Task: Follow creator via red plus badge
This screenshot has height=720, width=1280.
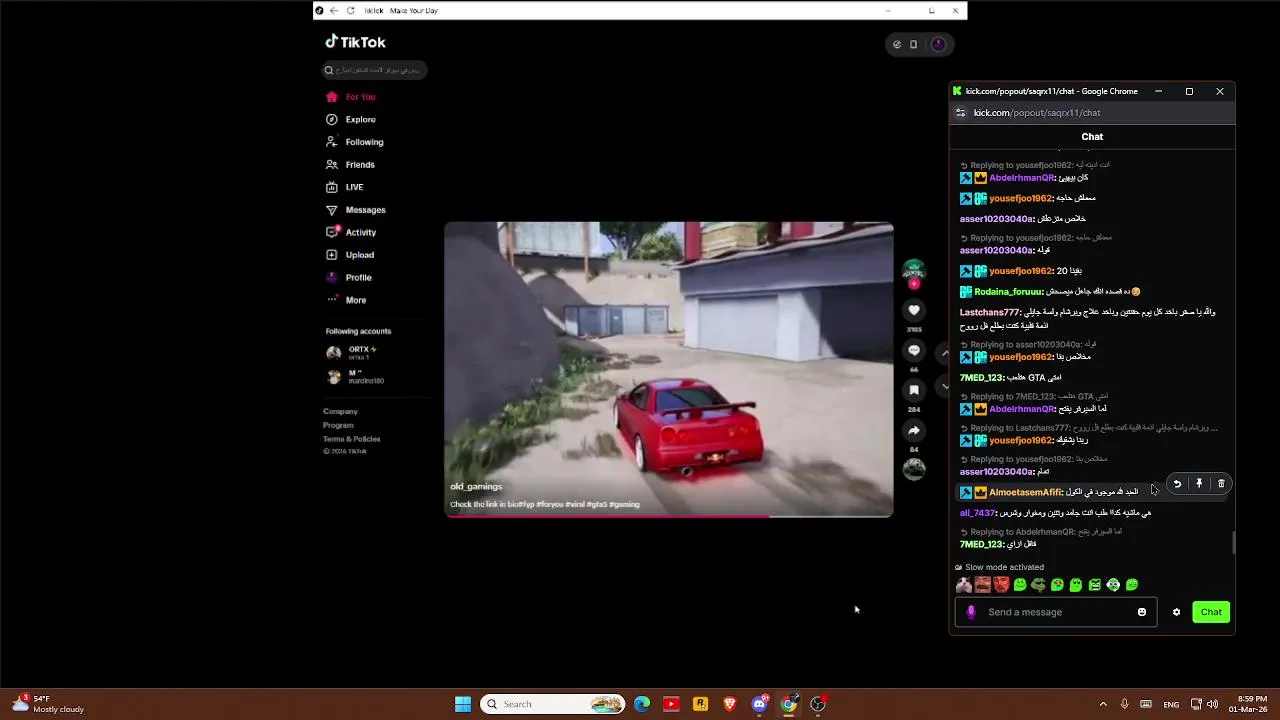Action: coord(914,284)
